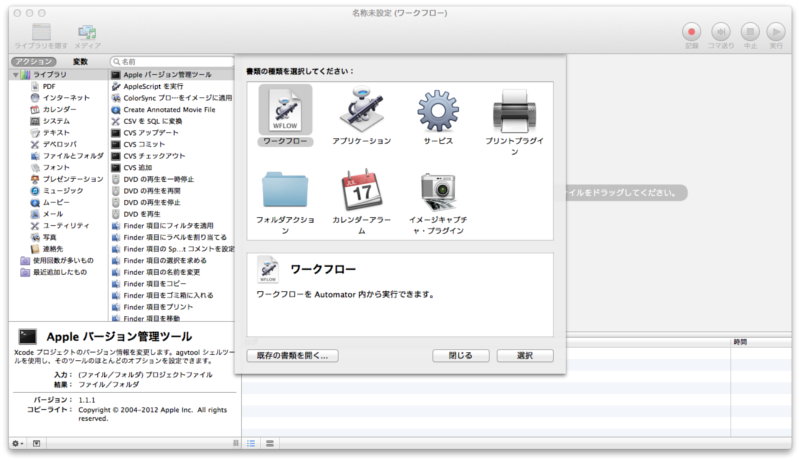Select the ワークフロー document type icon
The height and width of the screenshot is (461, 800).
[285, 110]
